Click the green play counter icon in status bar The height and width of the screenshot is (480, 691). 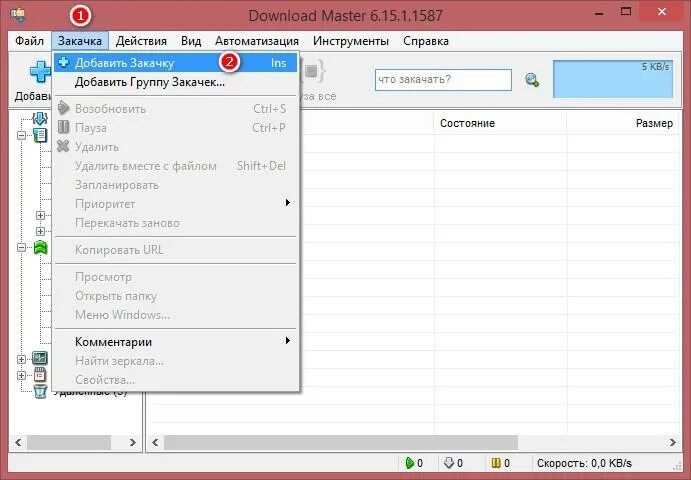point(410,463)
